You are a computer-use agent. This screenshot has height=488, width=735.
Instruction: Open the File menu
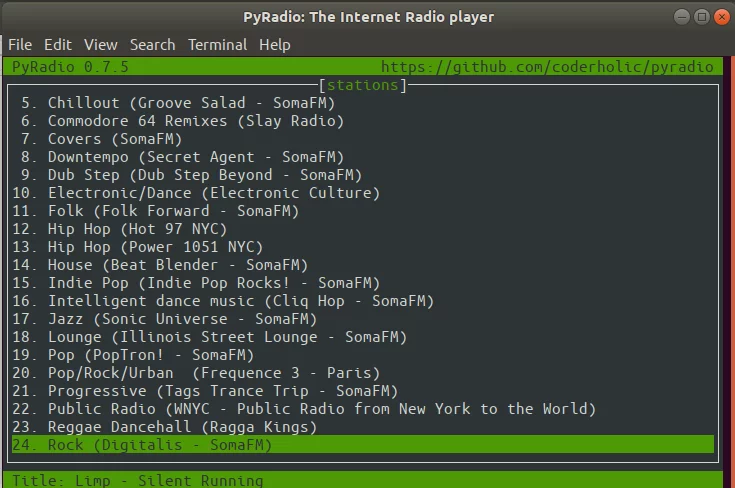20,45
